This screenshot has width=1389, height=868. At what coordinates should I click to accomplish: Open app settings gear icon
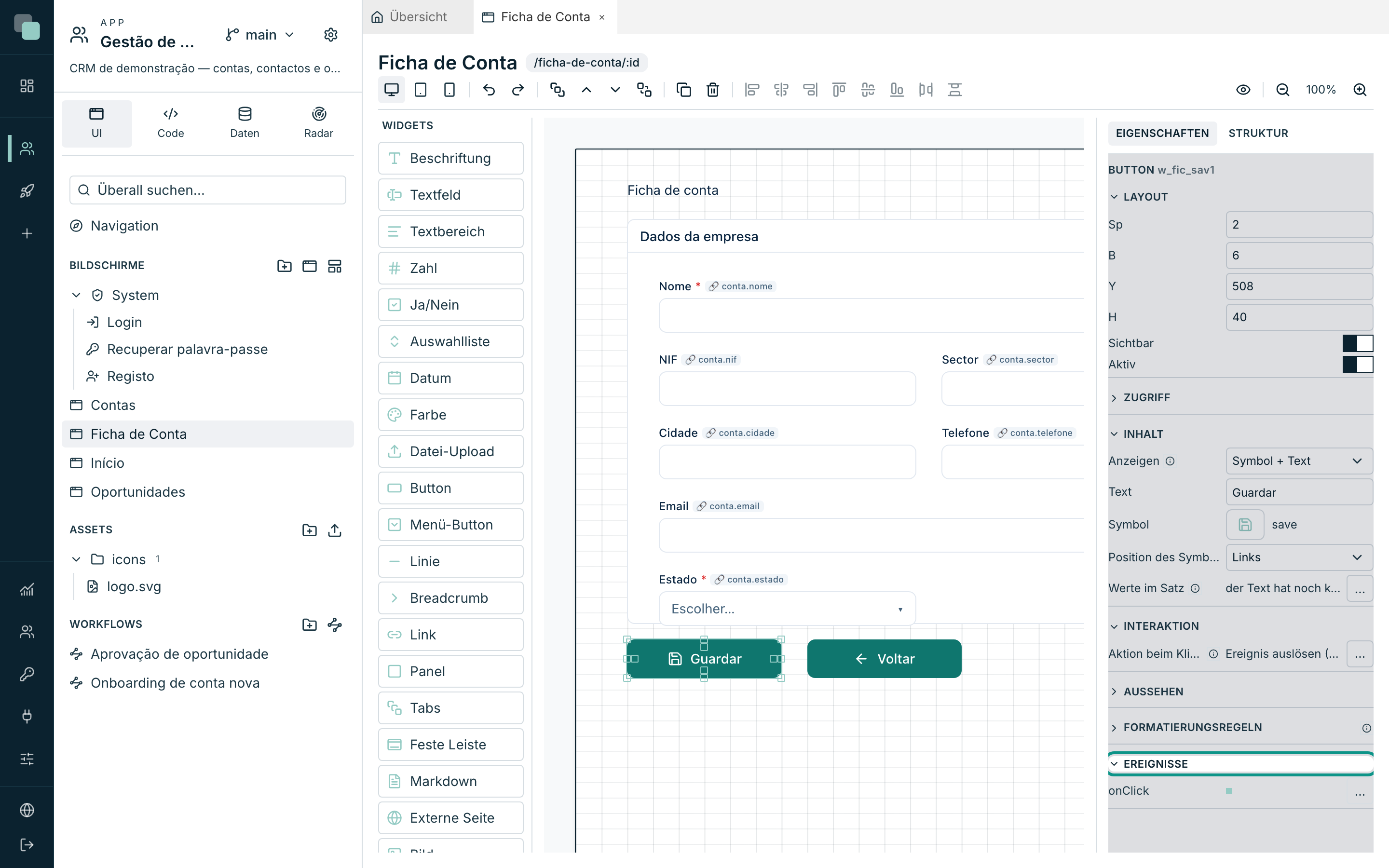coord(330,35)
